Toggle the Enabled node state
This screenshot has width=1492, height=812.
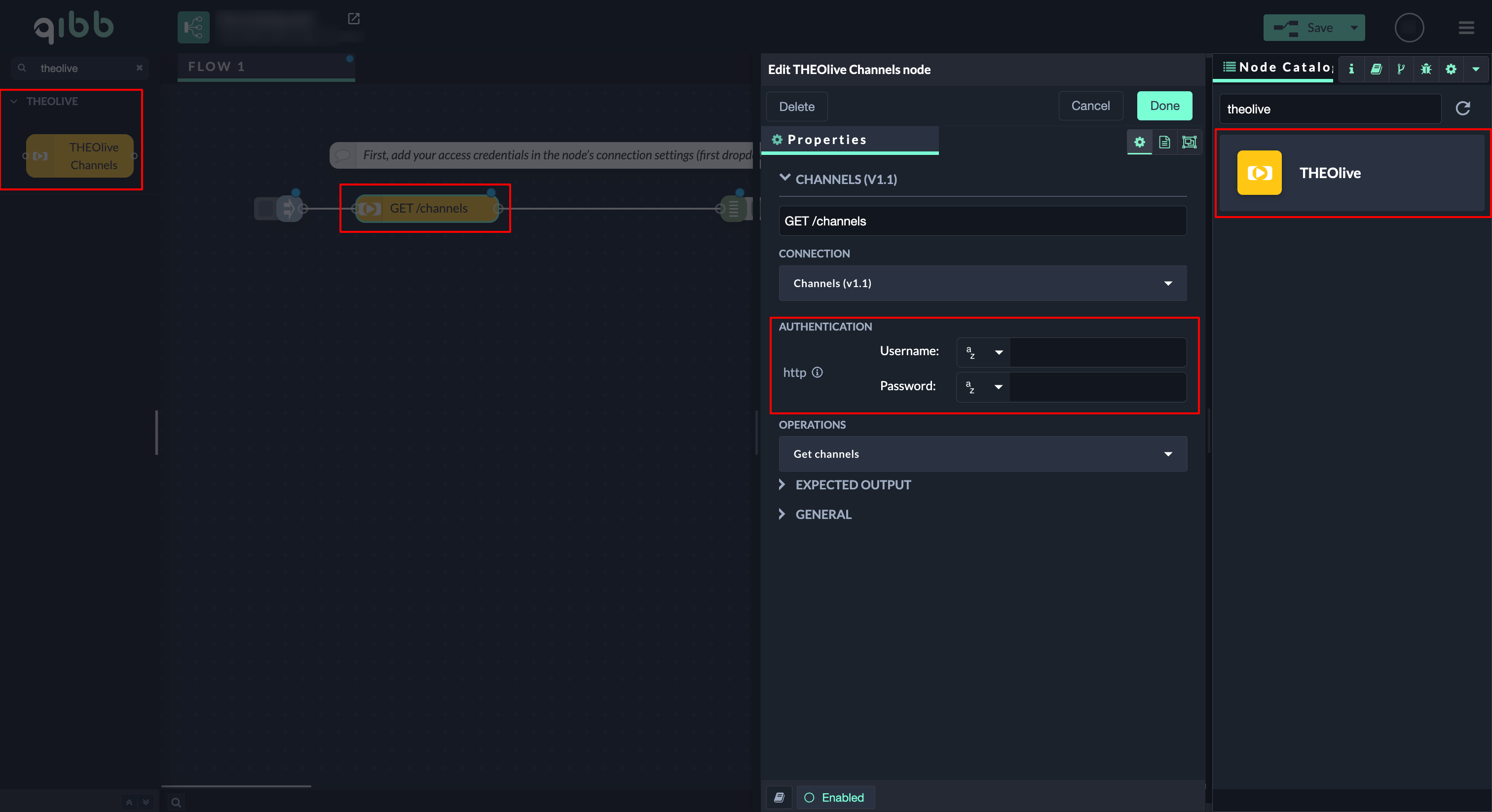point(835,798)
